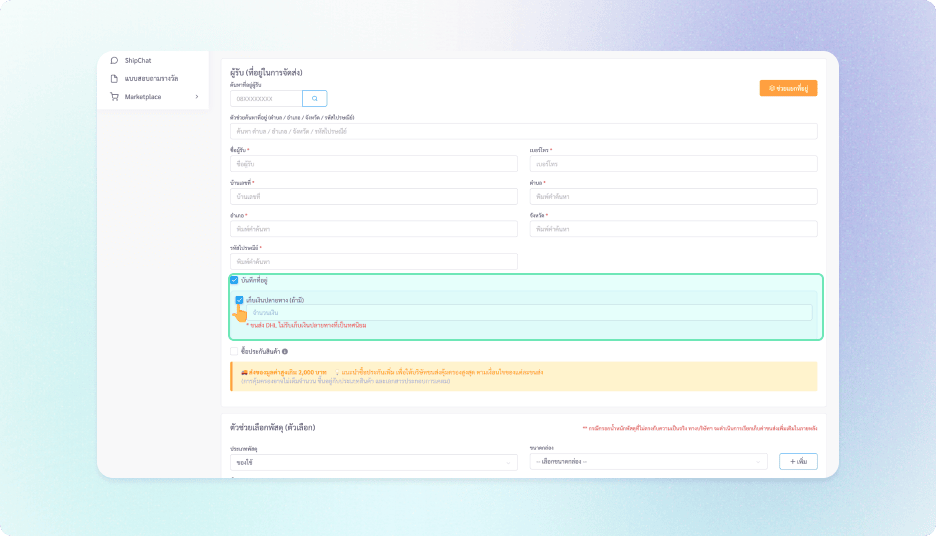
Task: Open ShipChat via its chat bubble icon
Action: [x=114, y=60]
